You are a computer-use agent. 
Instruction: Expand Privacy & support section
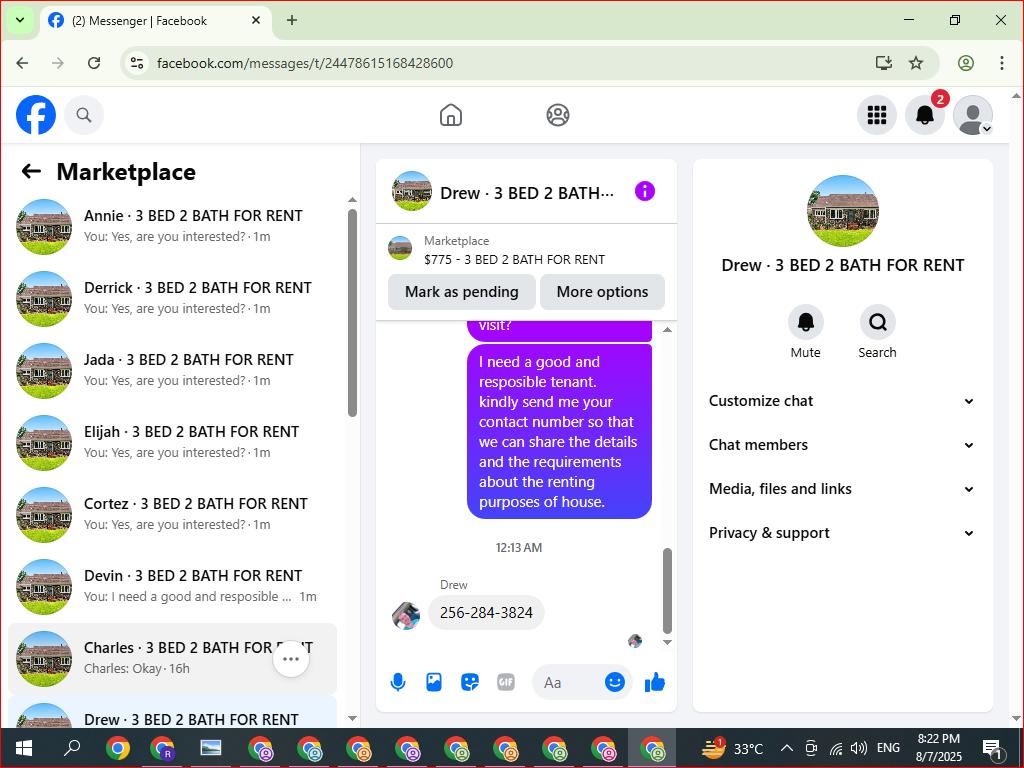pos(842,533)
